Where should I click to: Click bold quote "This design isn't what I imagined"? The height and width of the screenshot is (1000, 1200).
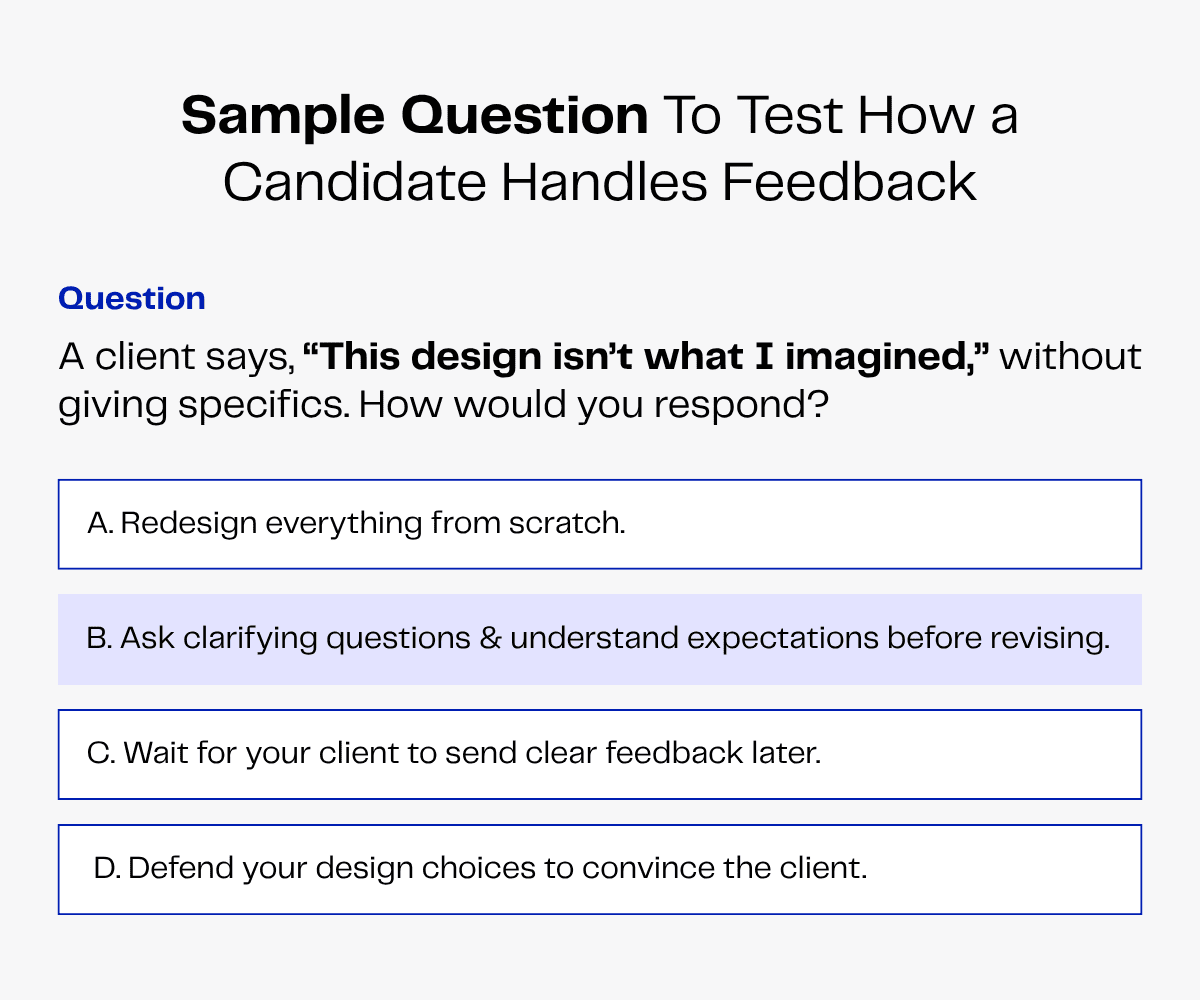645,357
